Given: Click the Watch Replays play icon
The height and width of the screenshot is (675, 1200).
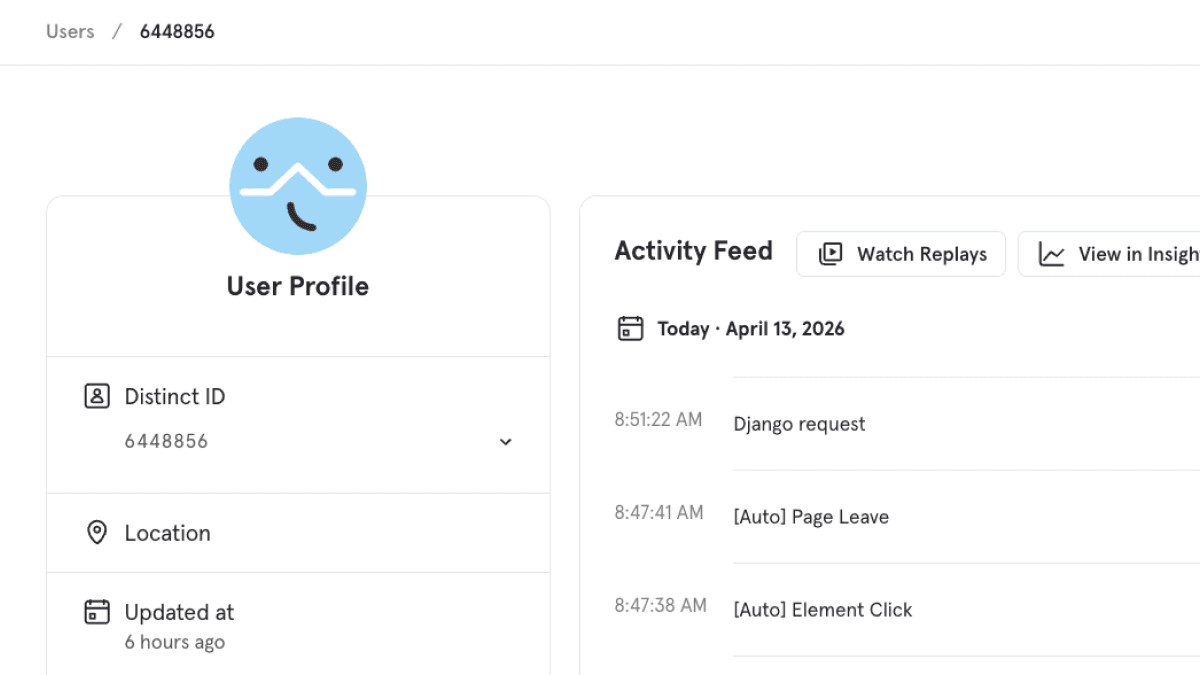Looking at the screenshot, I should point(830,254).
